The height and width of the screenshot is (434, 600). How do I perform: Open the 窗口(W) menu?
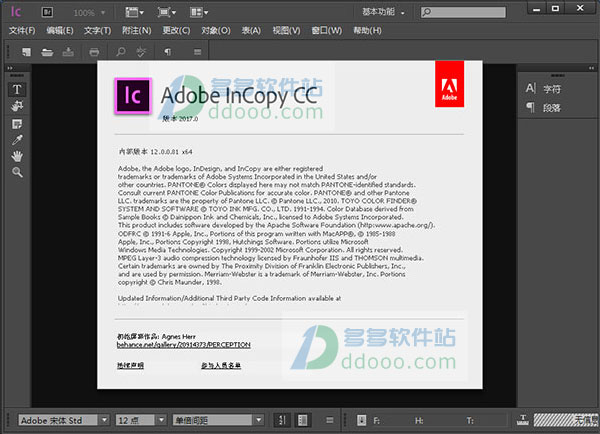326,30
